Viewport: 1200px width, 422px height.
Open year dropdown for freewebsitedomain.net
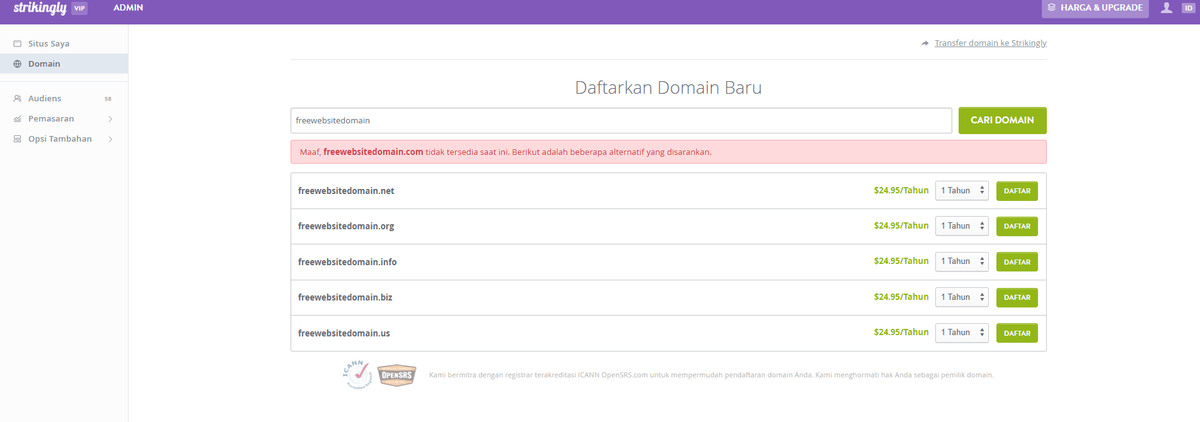(x=962, y=190)
